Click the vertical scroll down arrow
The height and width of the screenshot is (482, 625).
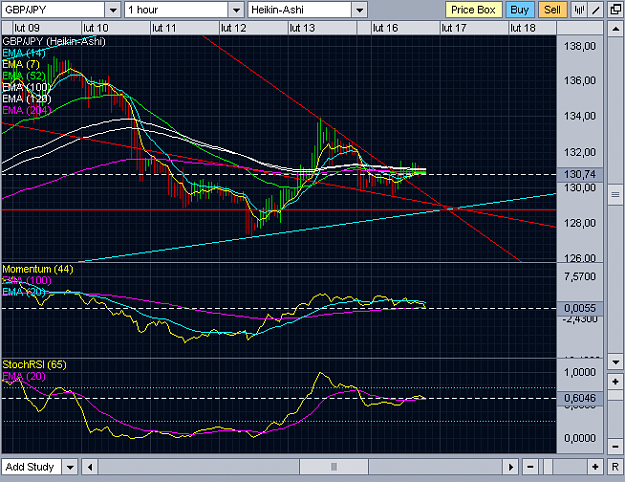(x=615, y=362)
